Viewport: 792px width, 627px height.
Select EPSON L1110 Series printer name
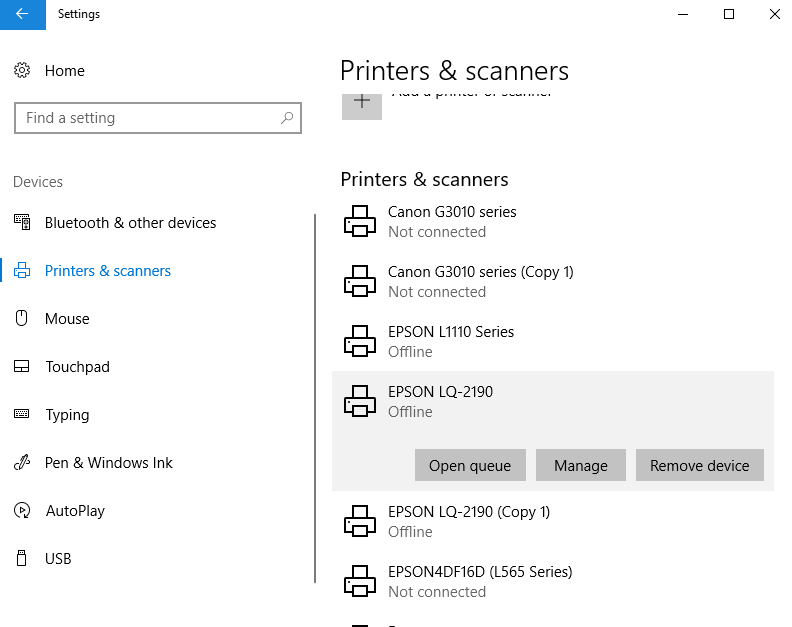point(451,332)
